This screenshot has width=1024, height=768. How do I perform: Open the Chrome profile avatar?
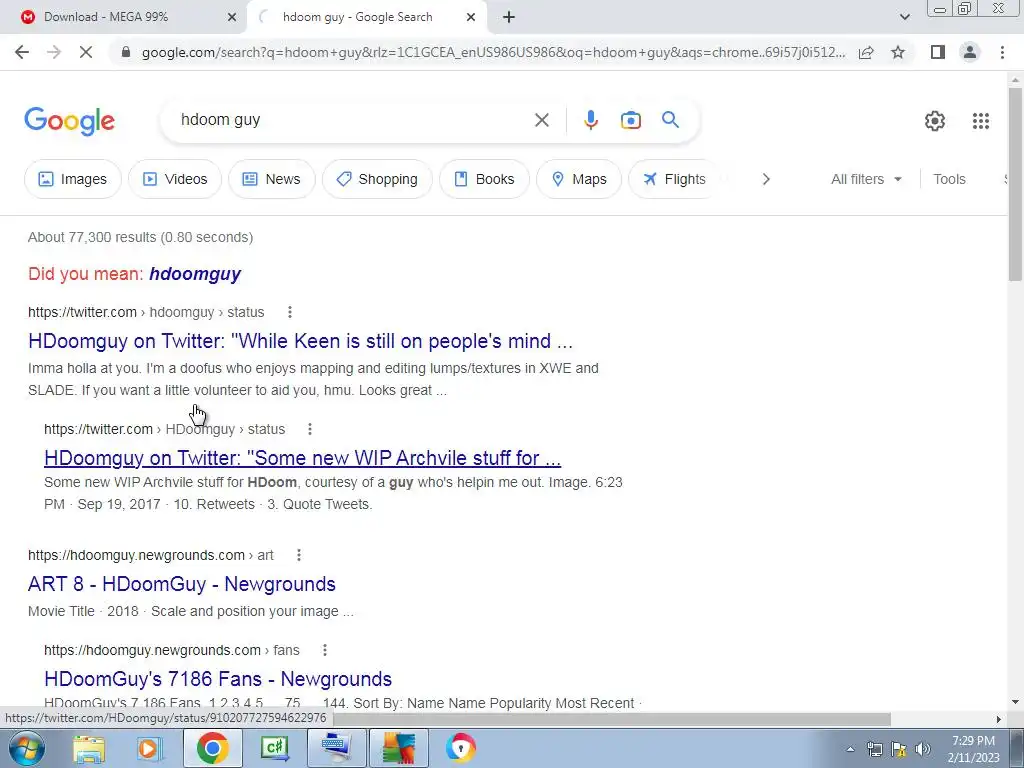pos(970,52)
